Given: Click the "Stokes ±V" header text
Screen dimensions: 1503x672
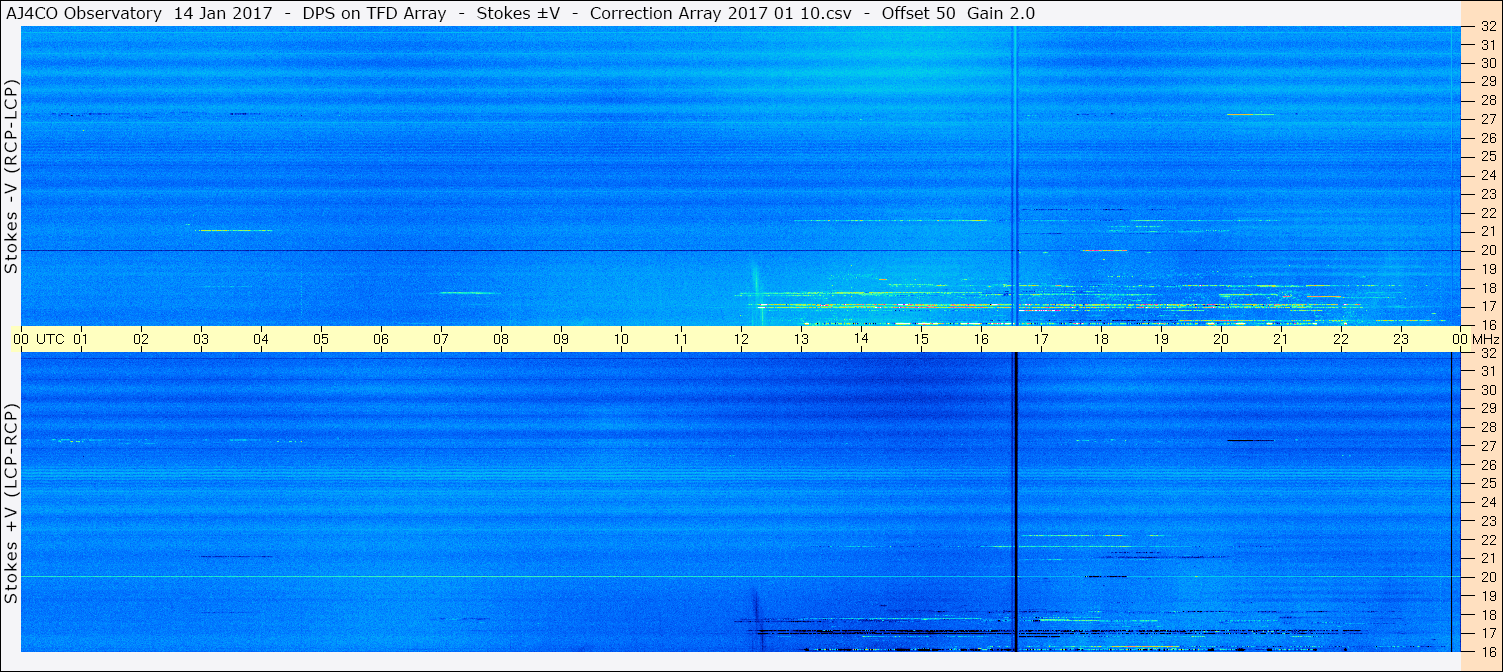Looking at the screenshot, I should (x=517, y=14).
